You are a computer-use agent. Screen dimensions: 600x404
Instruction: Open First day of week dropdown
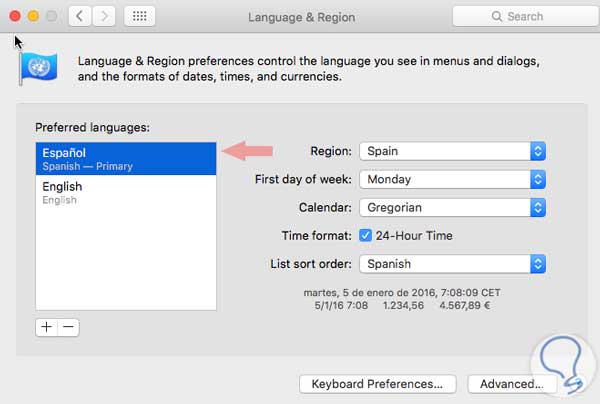[452, 180]
